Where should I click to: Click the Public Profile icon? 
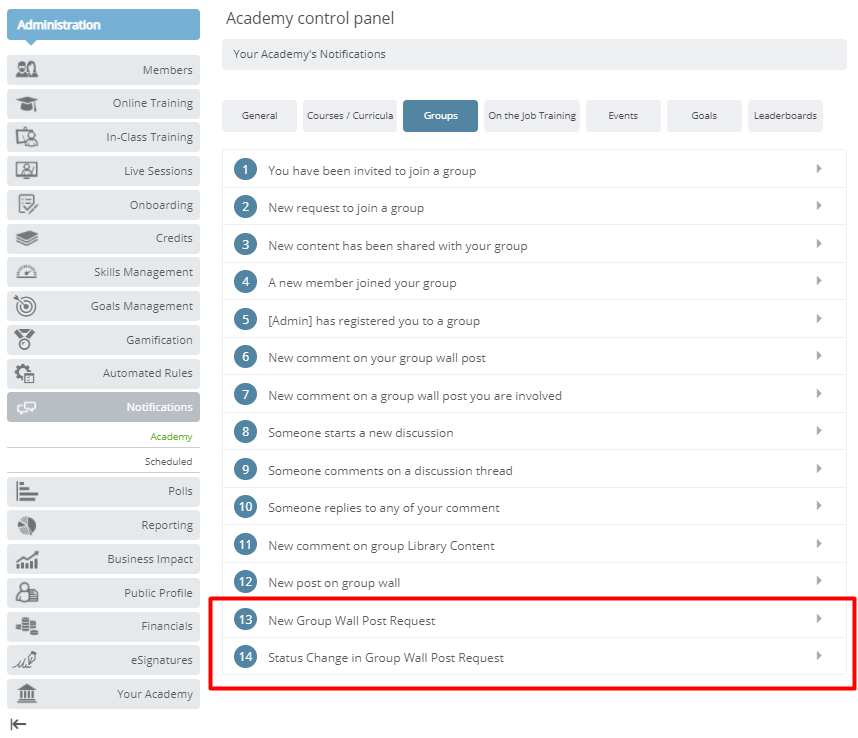pyautogui.click(x=27, y=592)
